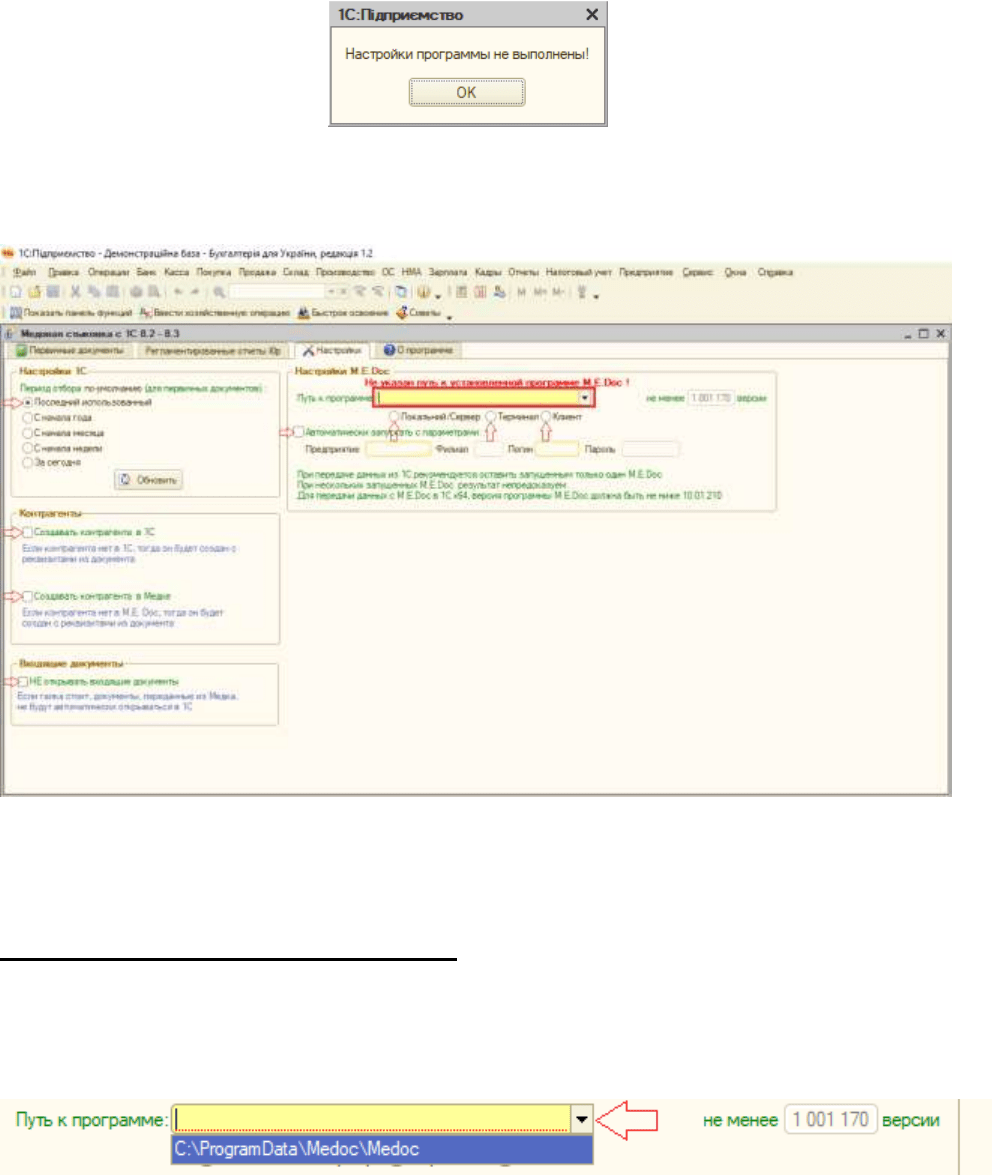Screen dimensions: 992x1175
Task: Switch to Первичные документы tab
Action: (70, 350)
